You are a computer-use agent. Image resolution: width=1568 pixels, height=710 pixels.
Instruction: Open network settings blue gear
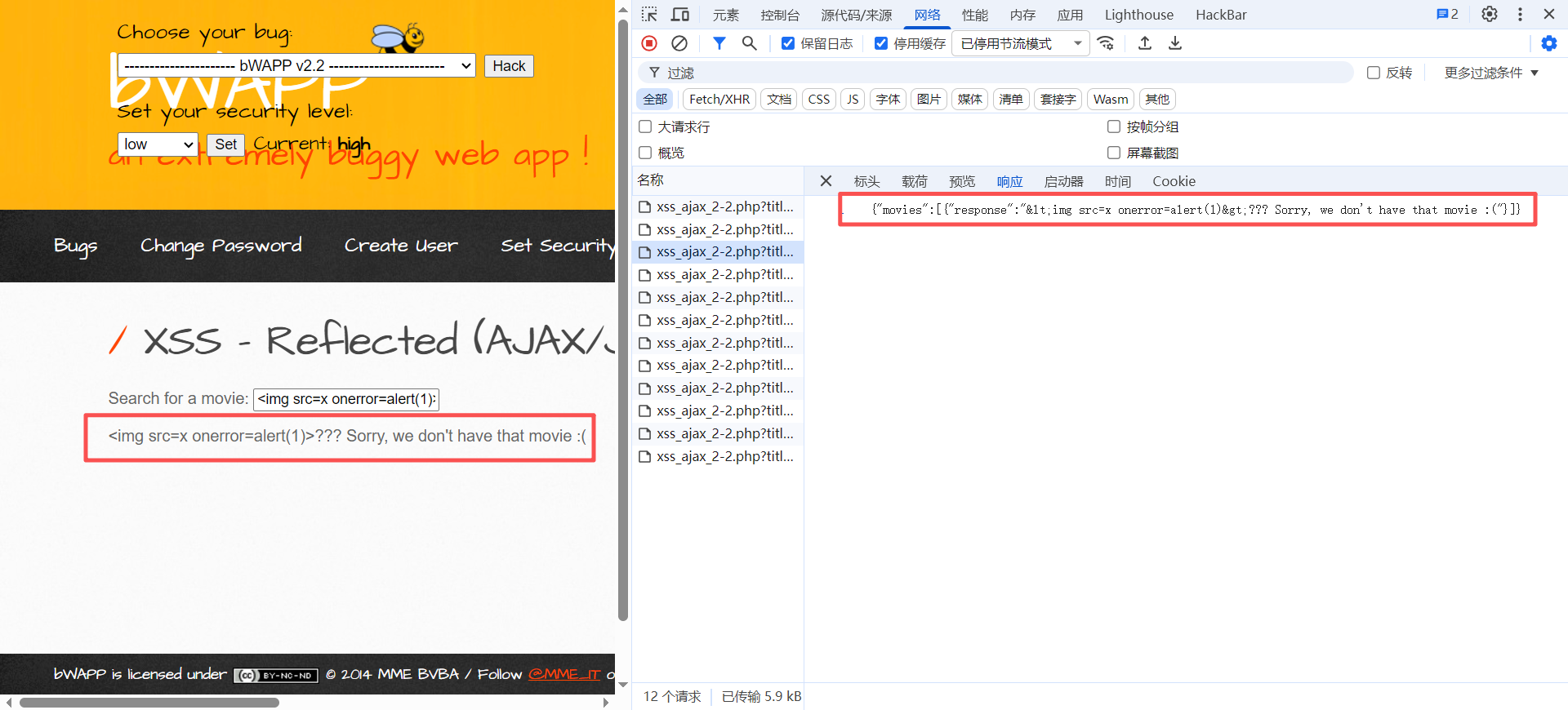(x=1548, y=43)
